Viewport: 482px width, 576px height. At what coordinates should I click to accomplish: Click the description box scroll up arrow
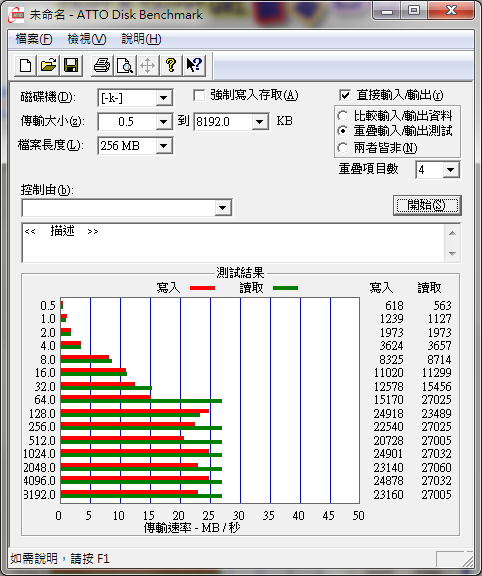pos(453,233)
